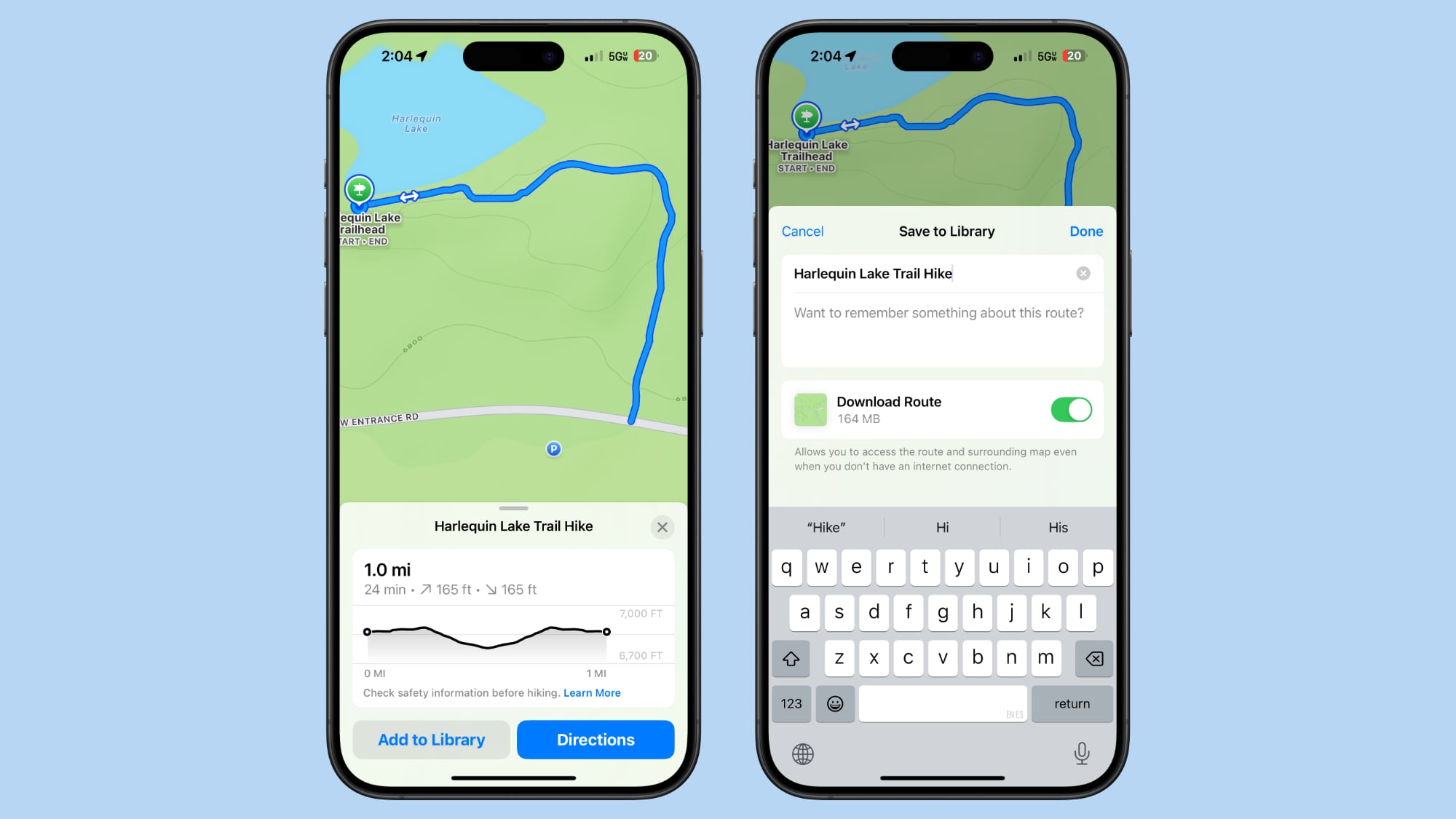Tap Add to Library on left screen
This screenshot has height=819, width=1456.
tap(431, 740)
